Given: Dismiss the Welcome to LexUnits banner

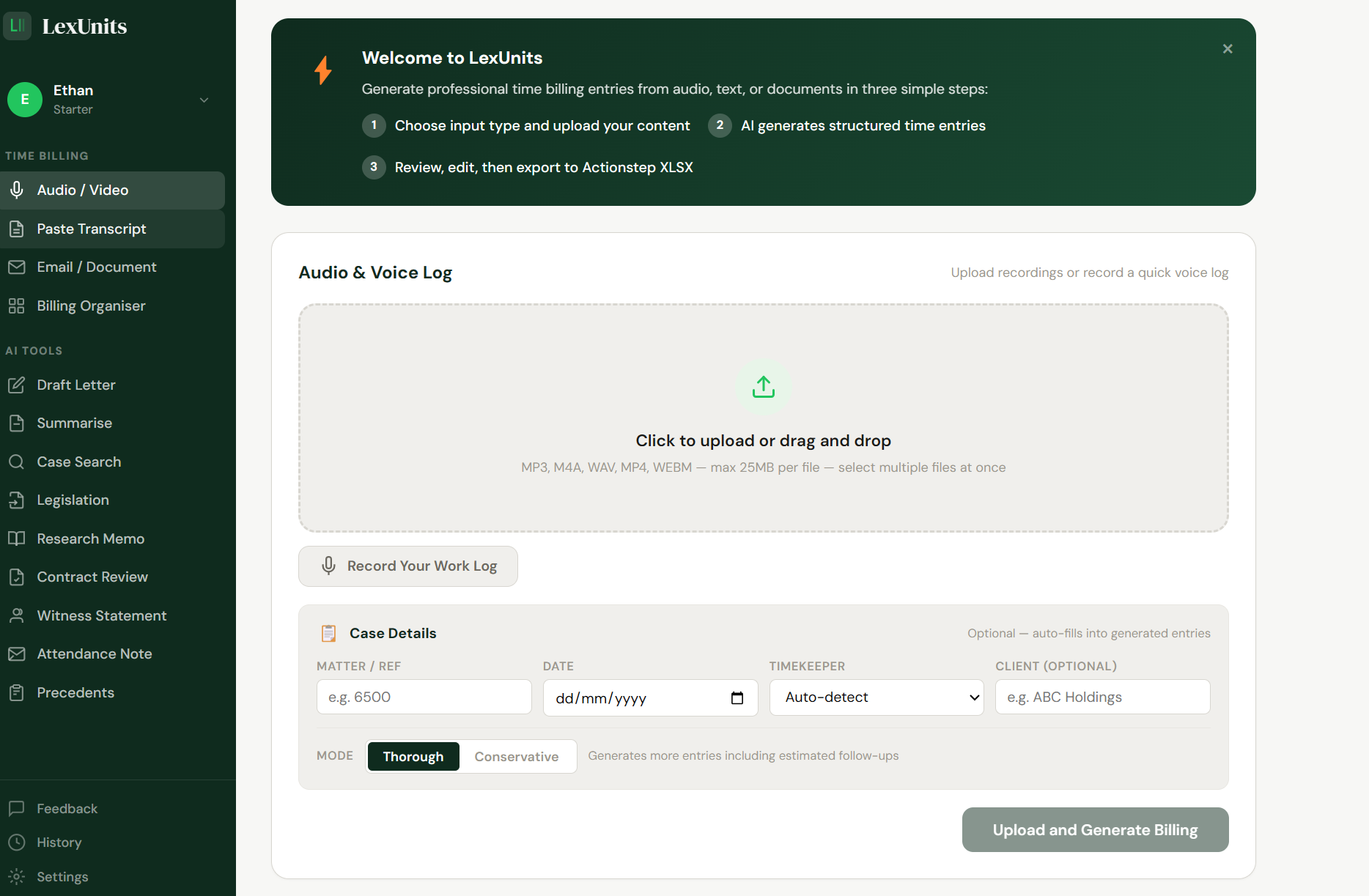Looking at the screenshot, I should [x=1228, y=49].
